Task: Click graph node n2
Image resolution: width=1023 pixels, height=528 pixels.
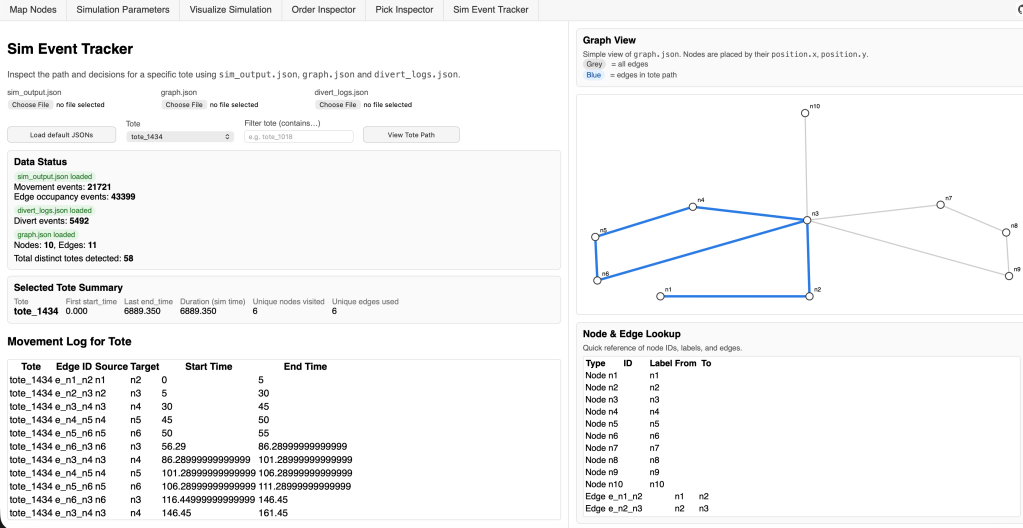Action: pyautogui.click(x=808, y=296)
